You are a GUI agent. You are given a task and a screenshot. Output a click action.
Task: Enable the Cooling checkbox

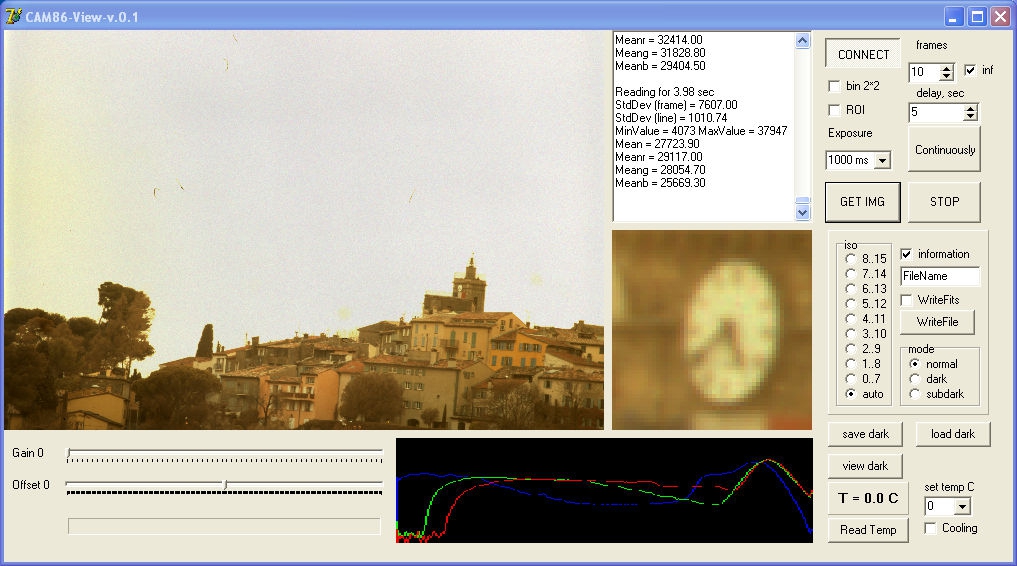click(x=931, y=528)
